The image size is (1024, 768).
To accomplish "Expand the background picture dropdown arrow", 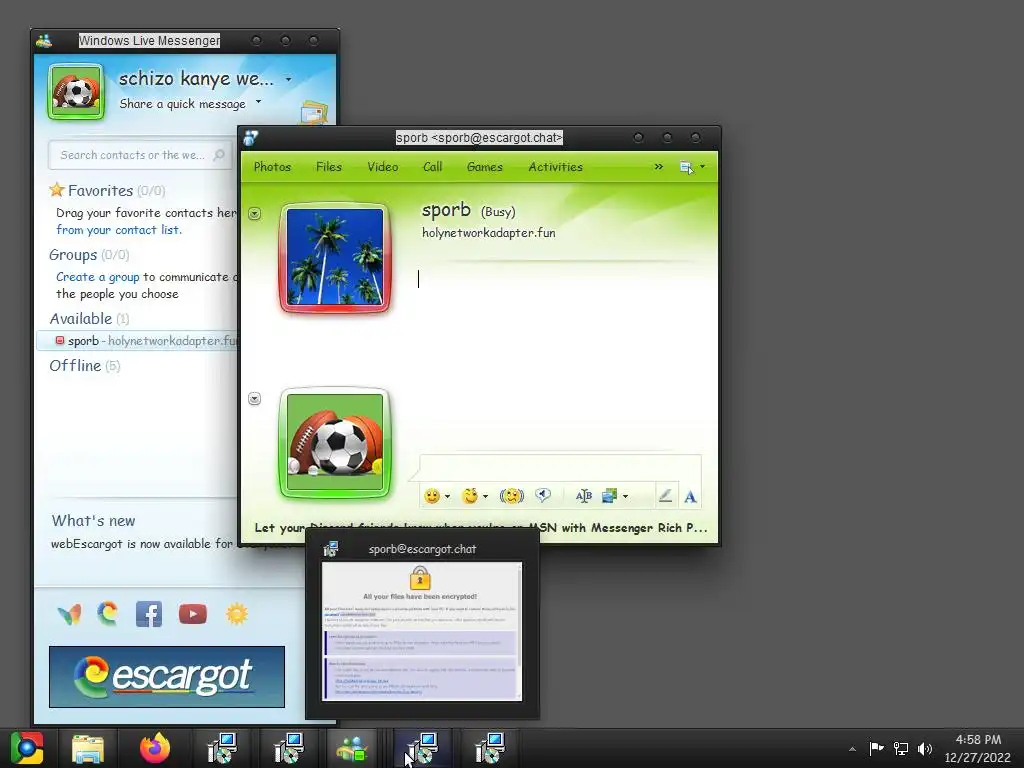I will (x=625, y=497).
